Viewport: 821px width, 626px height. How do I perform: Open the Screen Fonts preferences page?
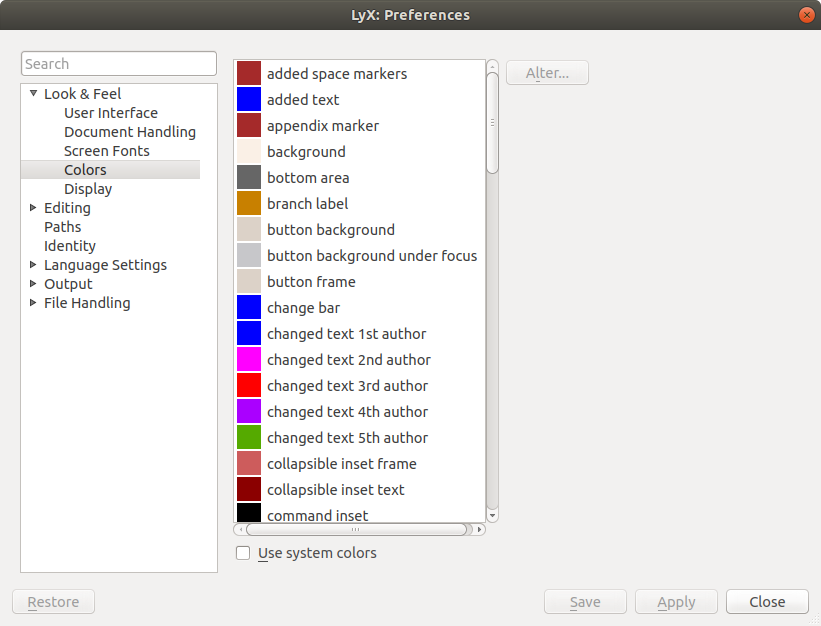point(107,151)
